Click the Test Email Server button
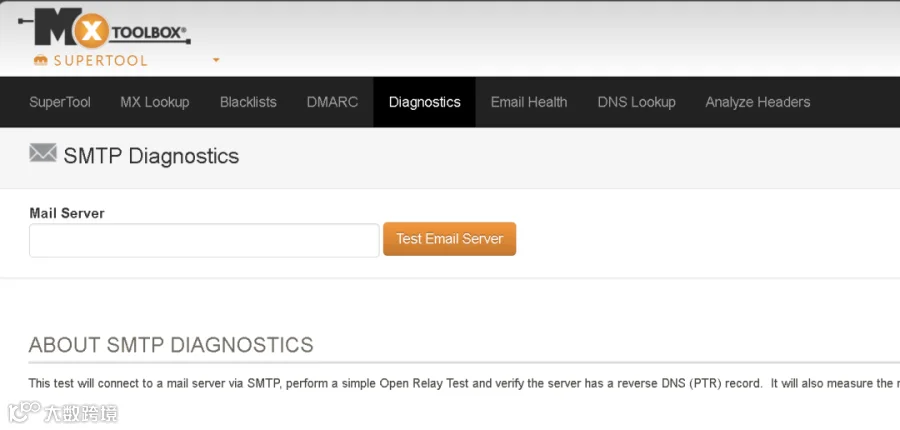 pyautogui.click(x=449, y=239)
